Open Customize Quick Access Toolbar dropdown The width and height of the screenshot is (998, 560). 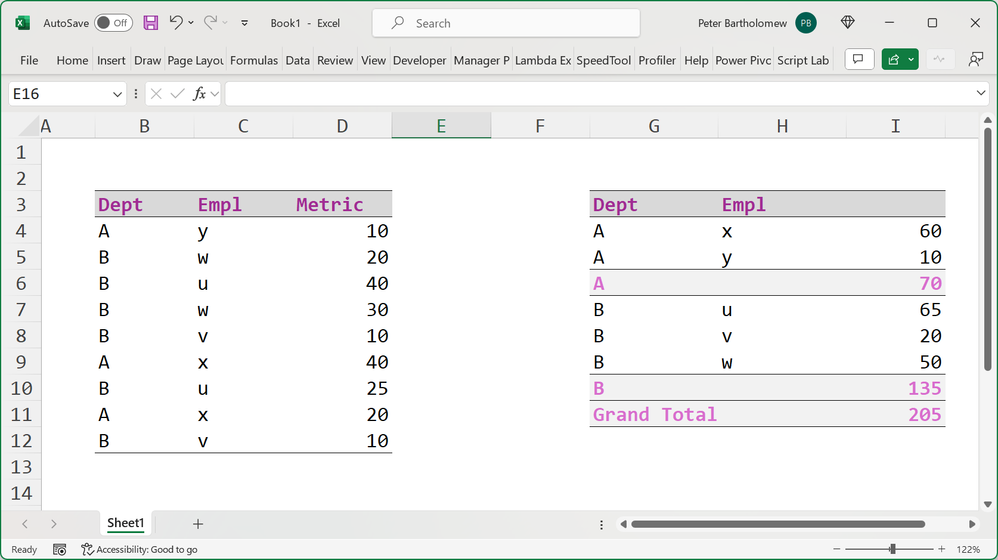click(x=245, y=23)
